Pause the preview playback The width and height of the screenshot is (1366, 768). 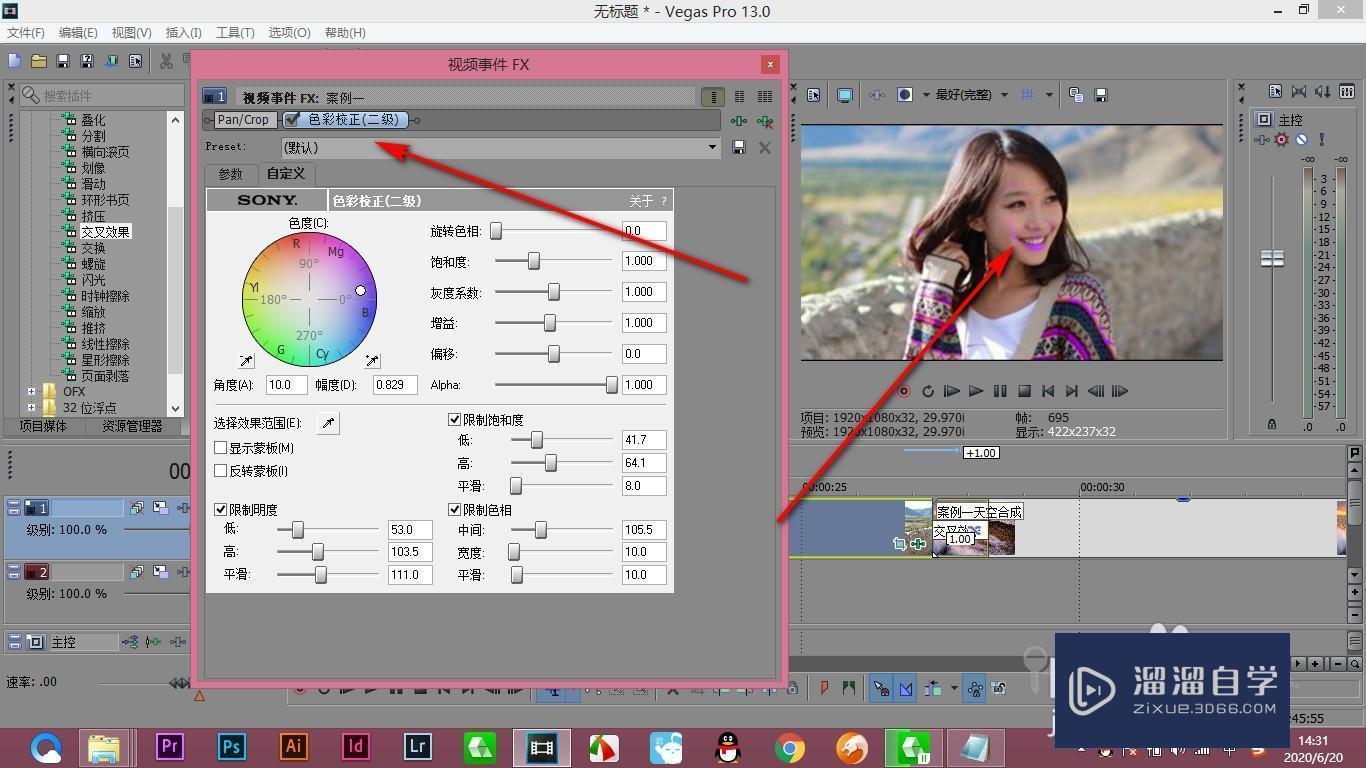[x=1000, y=391]
